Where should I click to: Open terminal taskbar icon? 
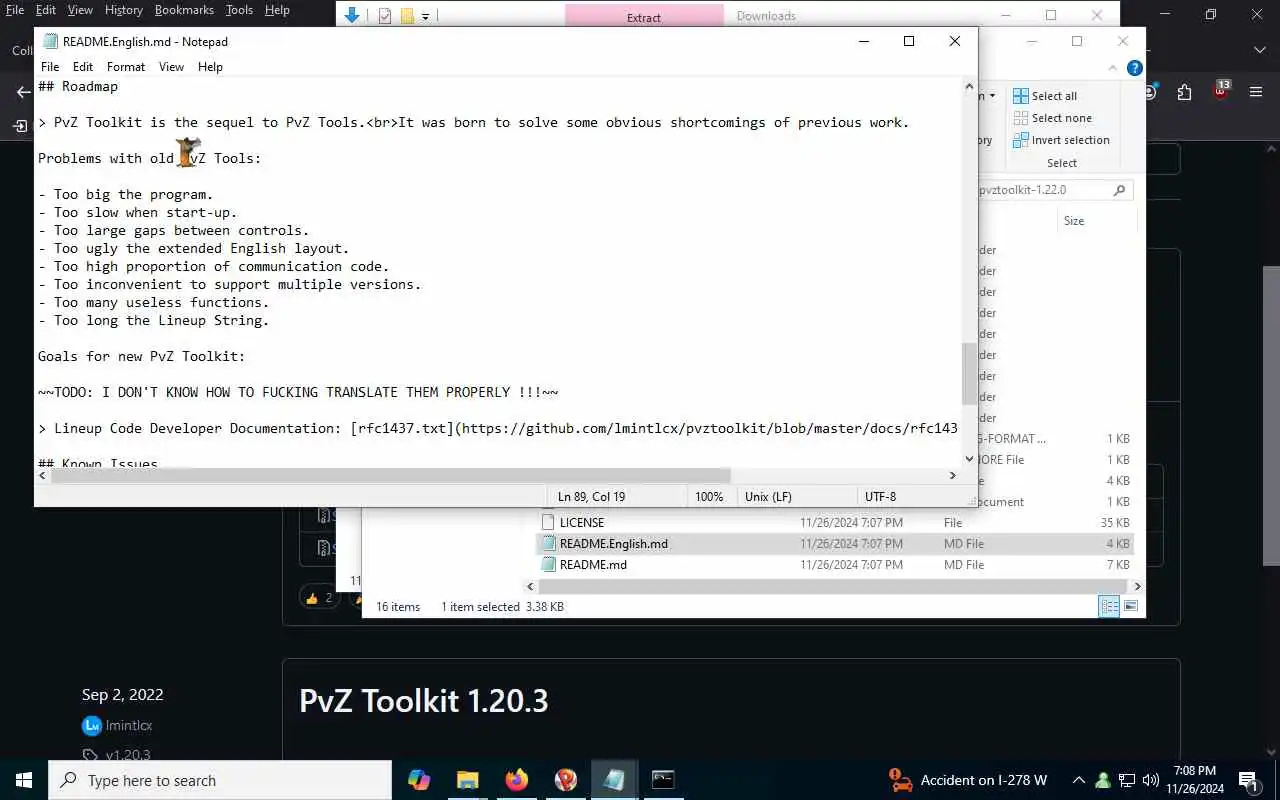(663, 780)
